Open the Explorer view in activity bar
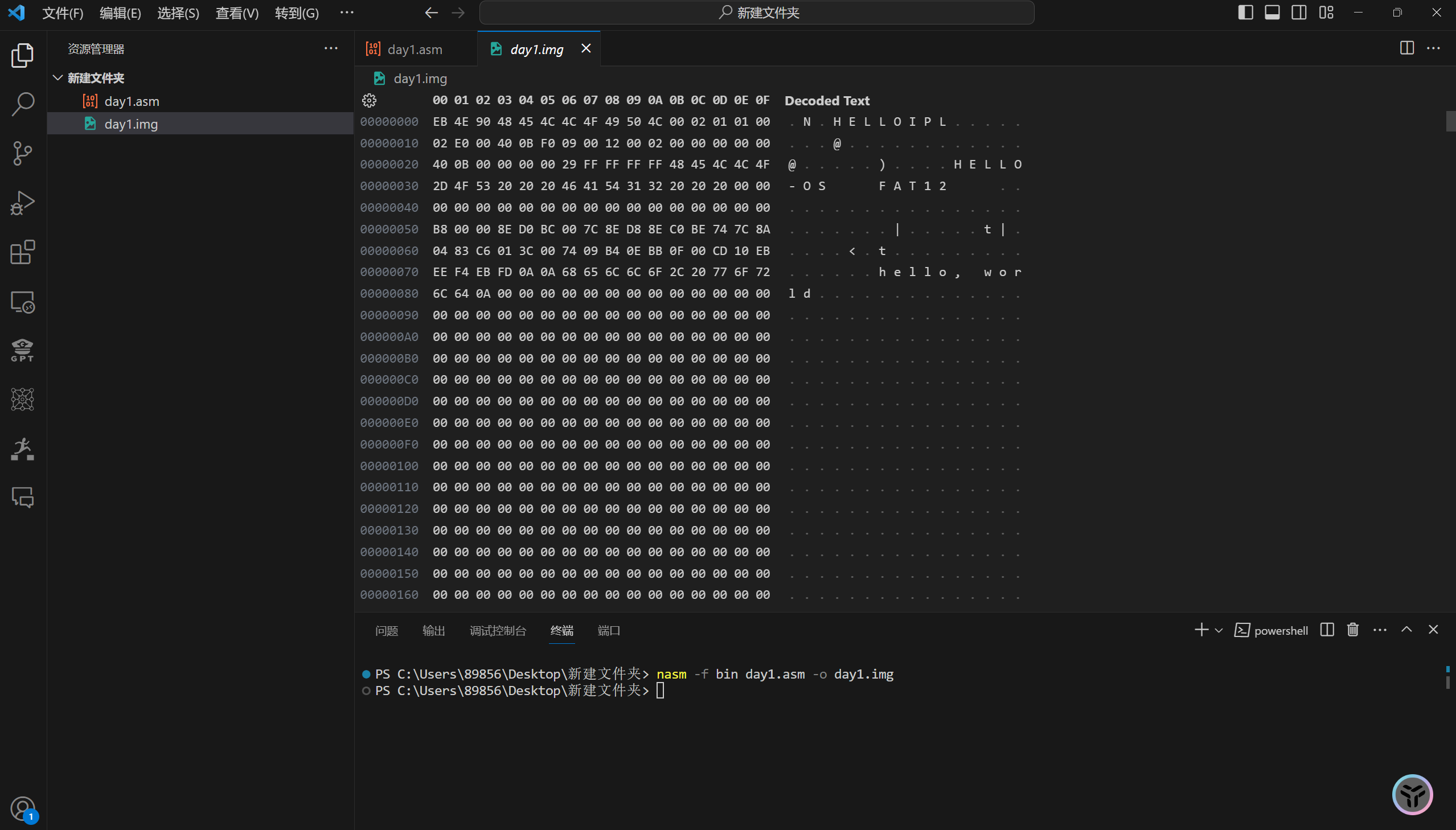The image size is (1456, 830). tap(23, 55)
